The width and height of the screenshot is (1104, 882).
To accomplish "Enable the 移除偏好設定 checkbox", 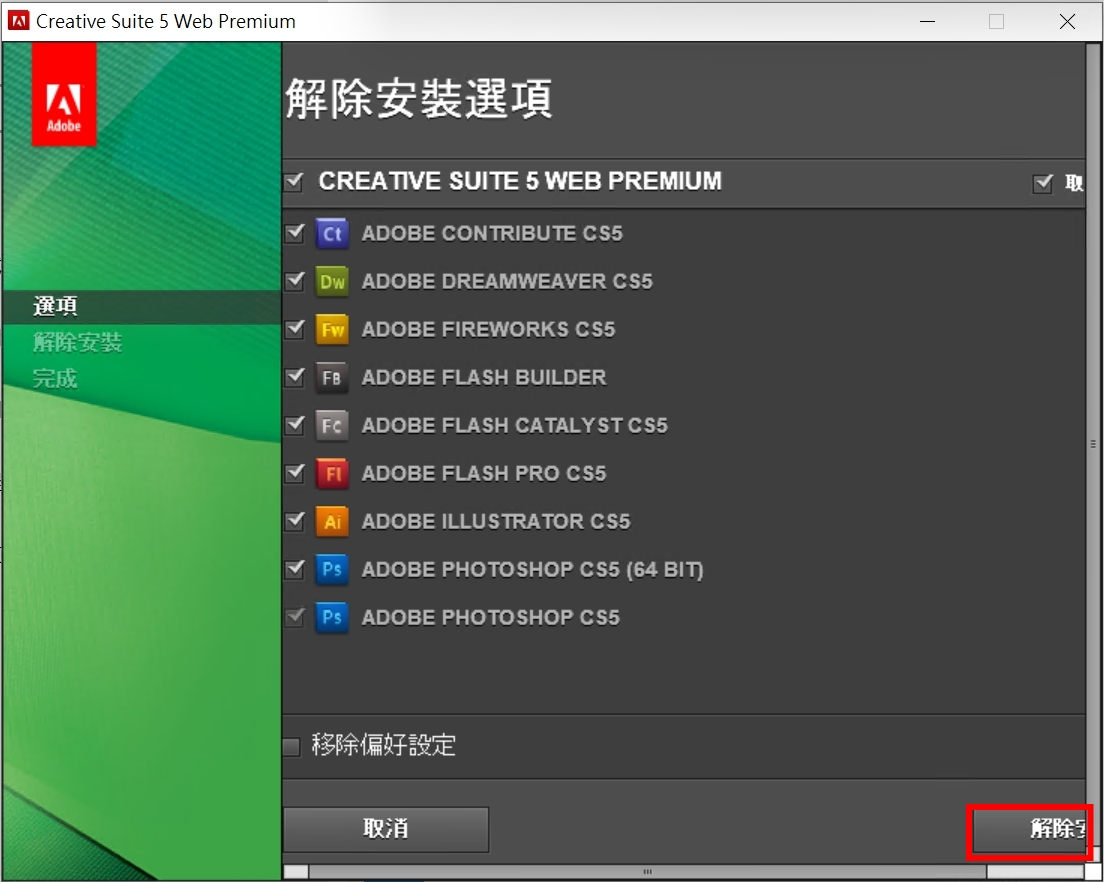I will click(x=292, y=746).
